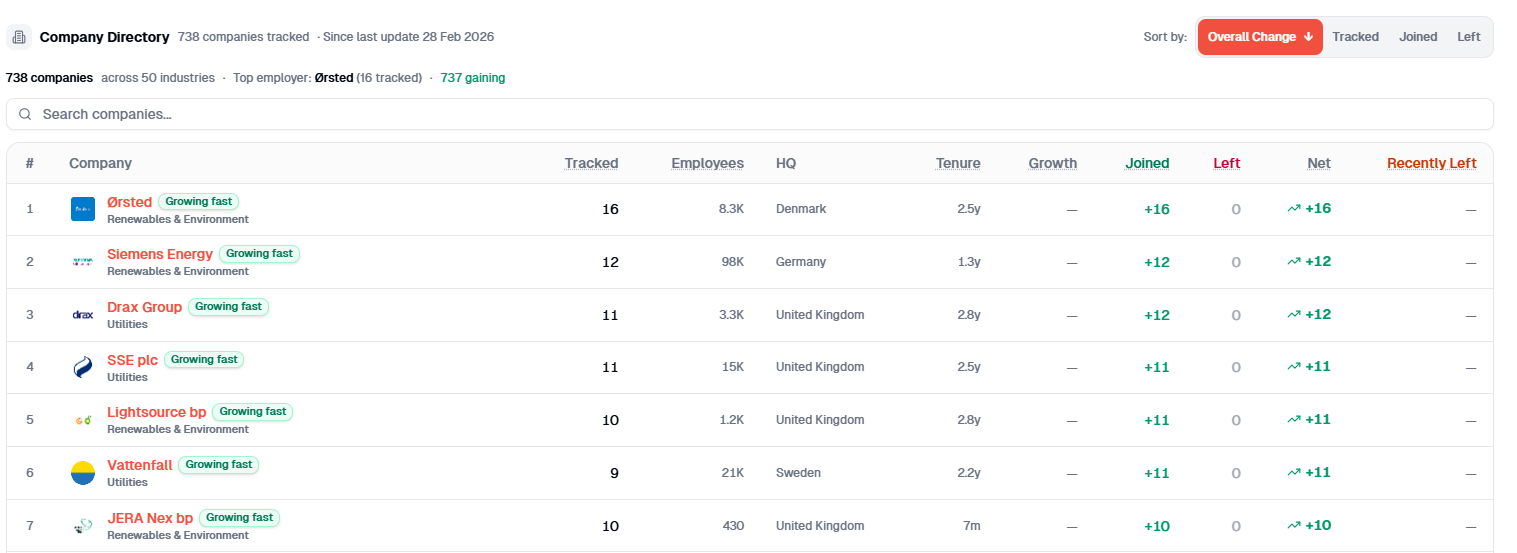Screen dimensions: 1517x553
Task: Click the Growing fast badge beside Lightsource bp
Action: 253,412
